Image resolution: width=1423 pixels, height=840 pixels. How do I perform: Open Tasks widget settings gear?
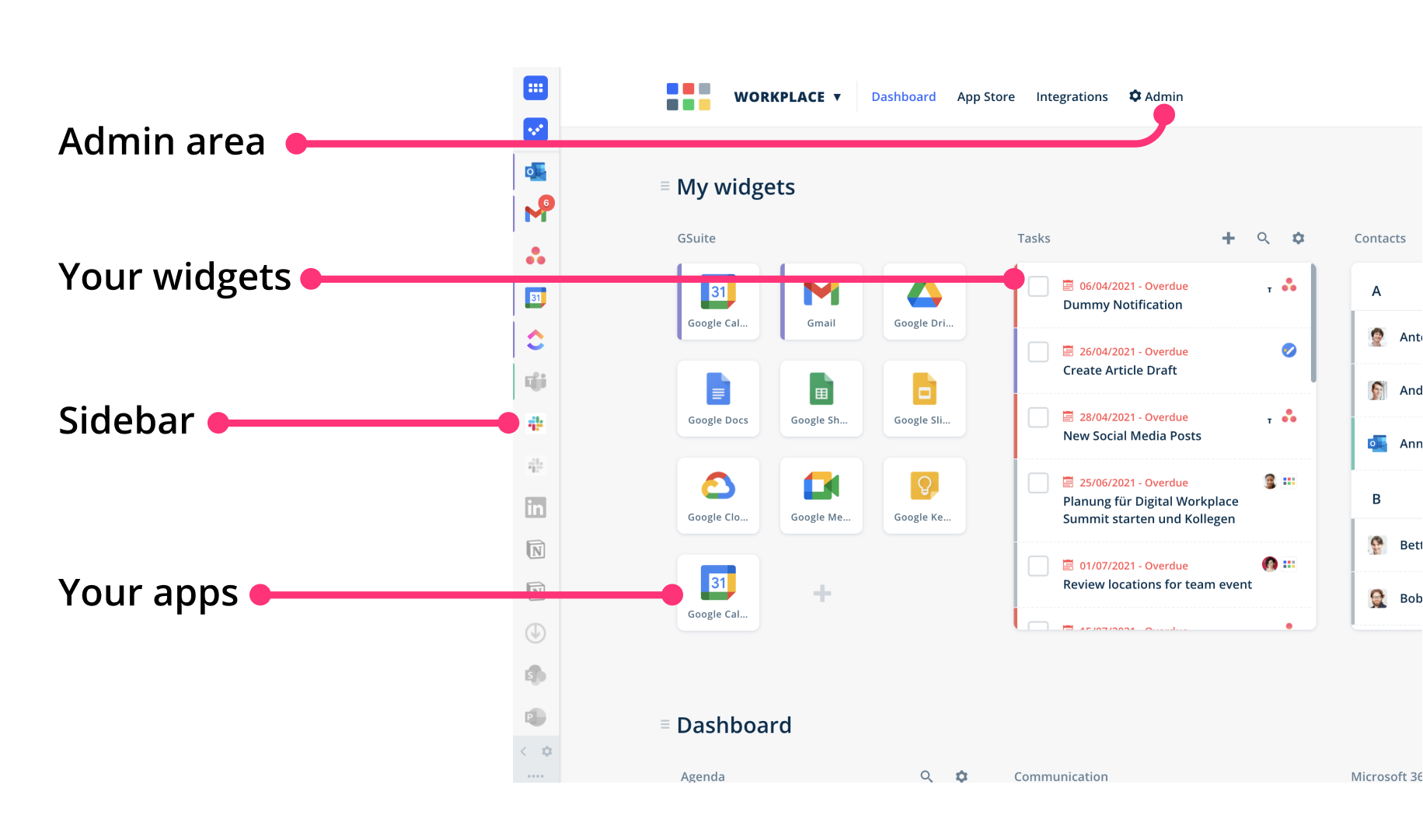pyautogui.click(x=1299, y=238)
